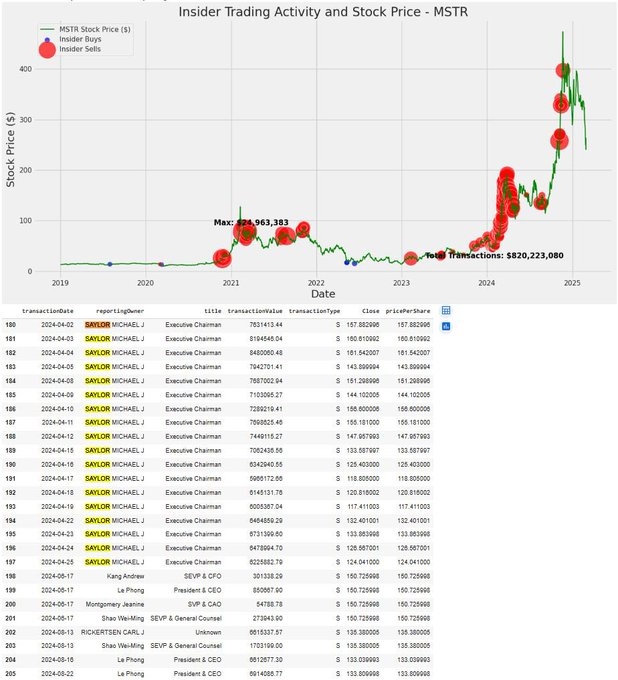Click the Unknown title cell
This screenshot has width=618, height=680.
tap(208, 632)
